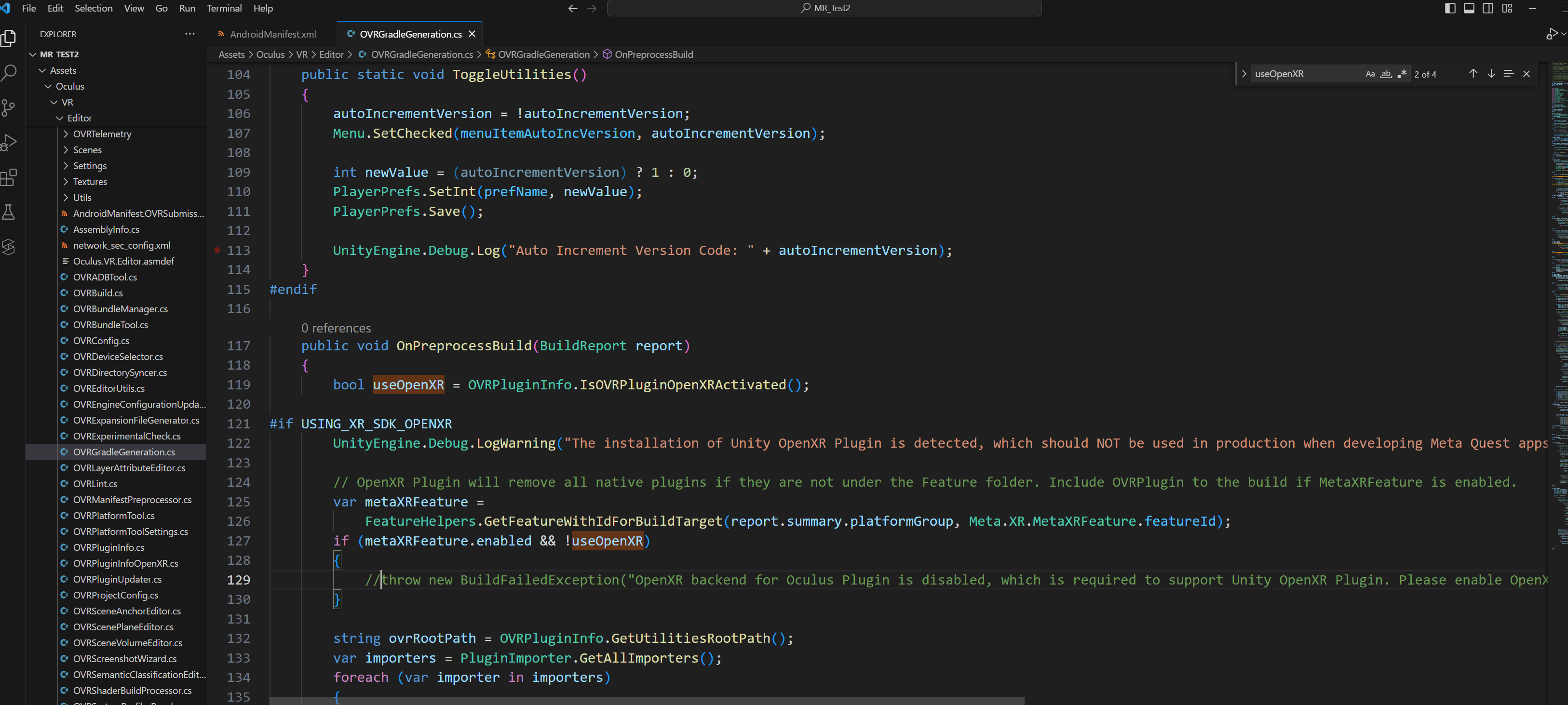Click the useOpenXR find input field
Viewport: 1568px width, 705px height.
point(1303,74)
